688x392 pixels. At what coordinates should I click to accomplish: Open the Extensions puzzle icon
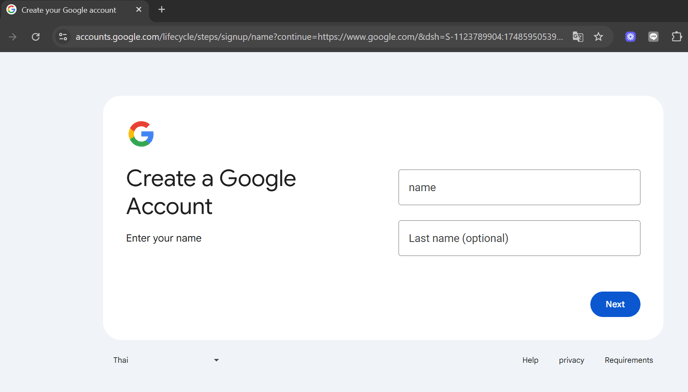[677, 37]
